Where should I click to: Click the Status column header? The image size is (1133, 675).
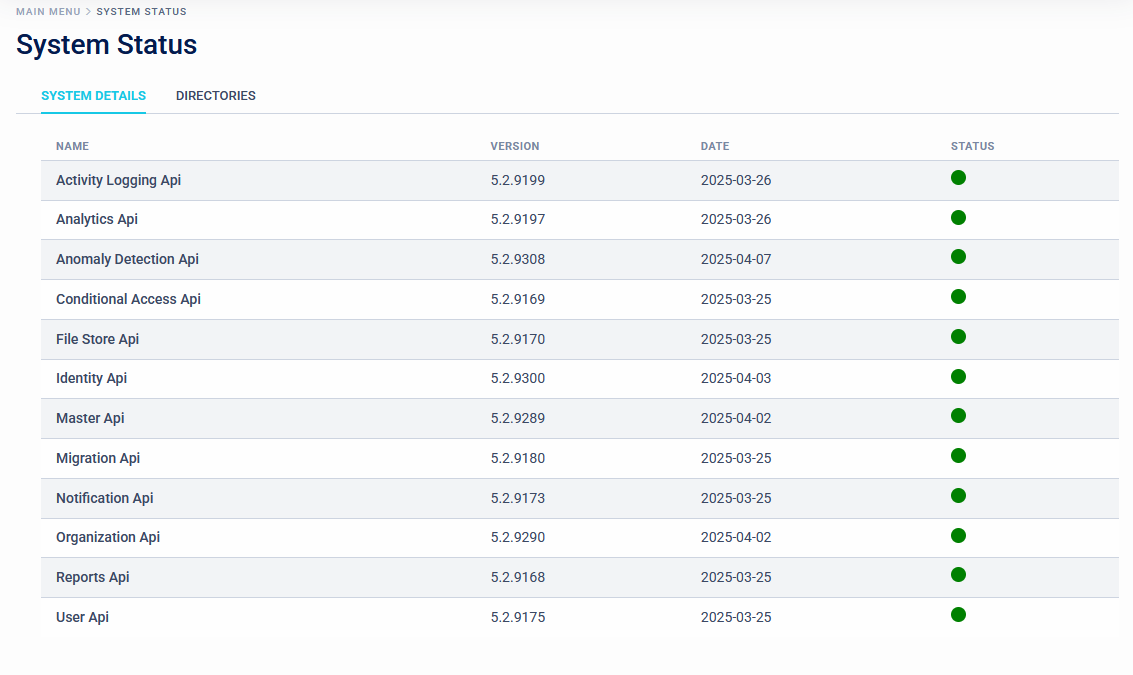(972, 146)
